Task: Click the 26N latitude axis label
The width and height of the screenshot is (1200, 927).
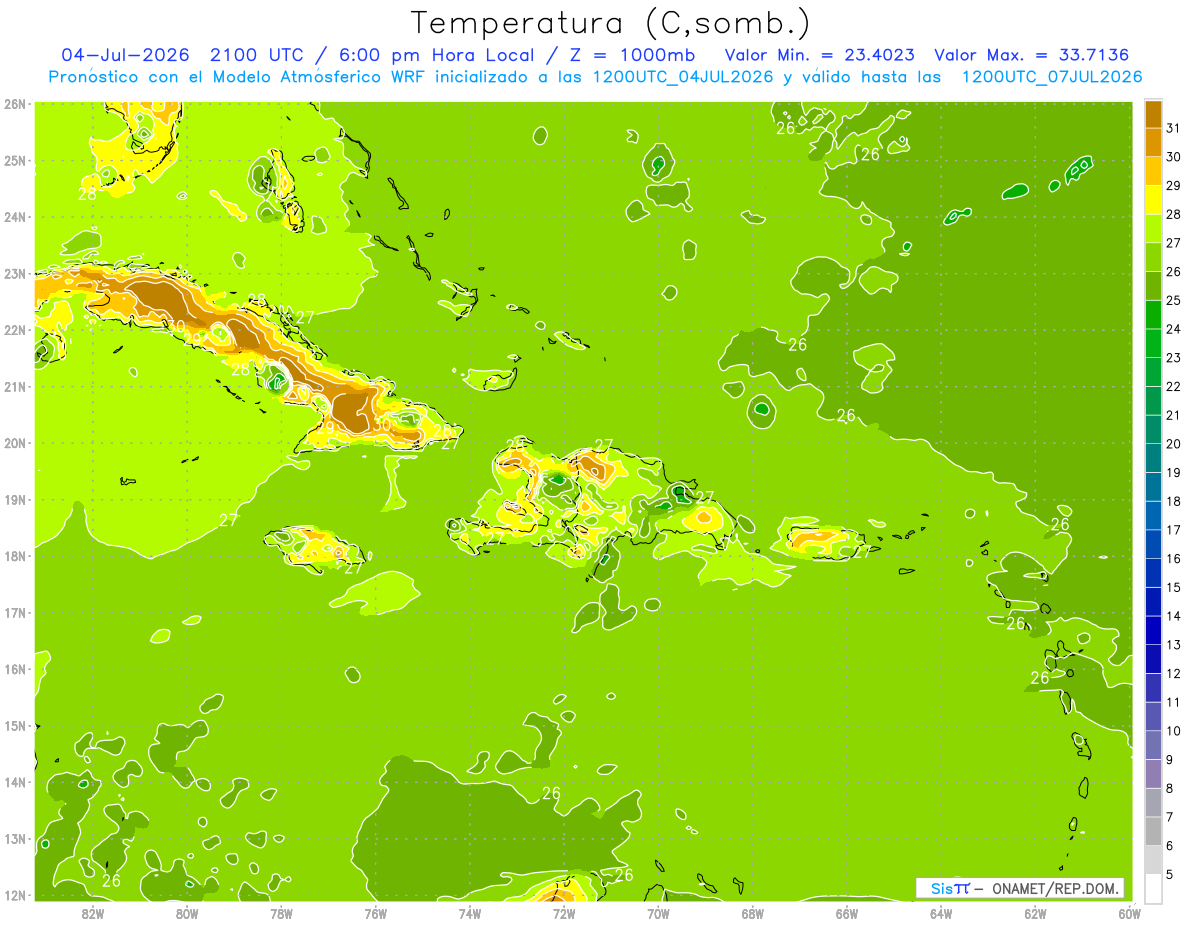Action: click(15, 103)
